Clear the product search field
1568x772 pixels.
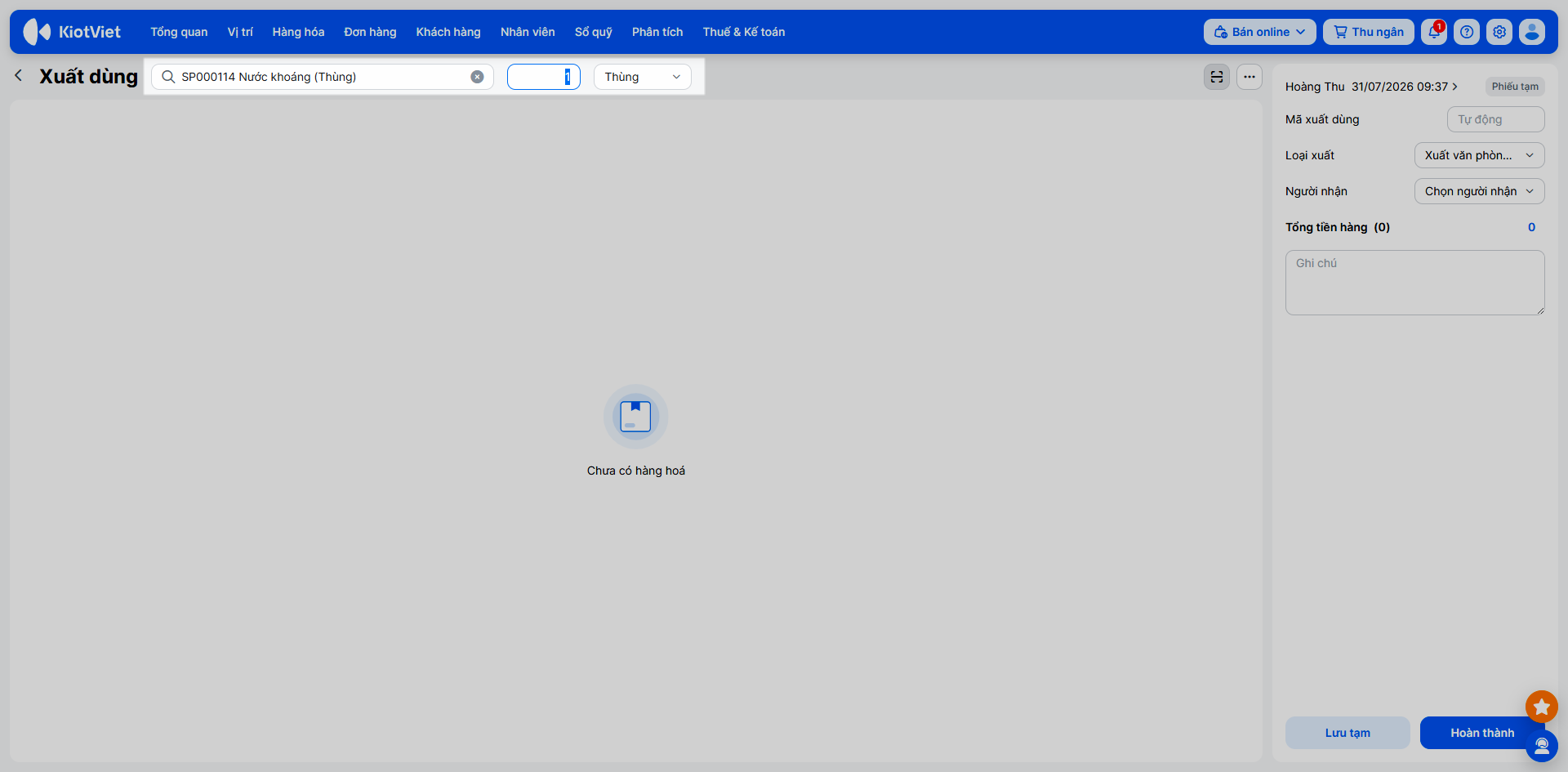(x=477, y=77)
